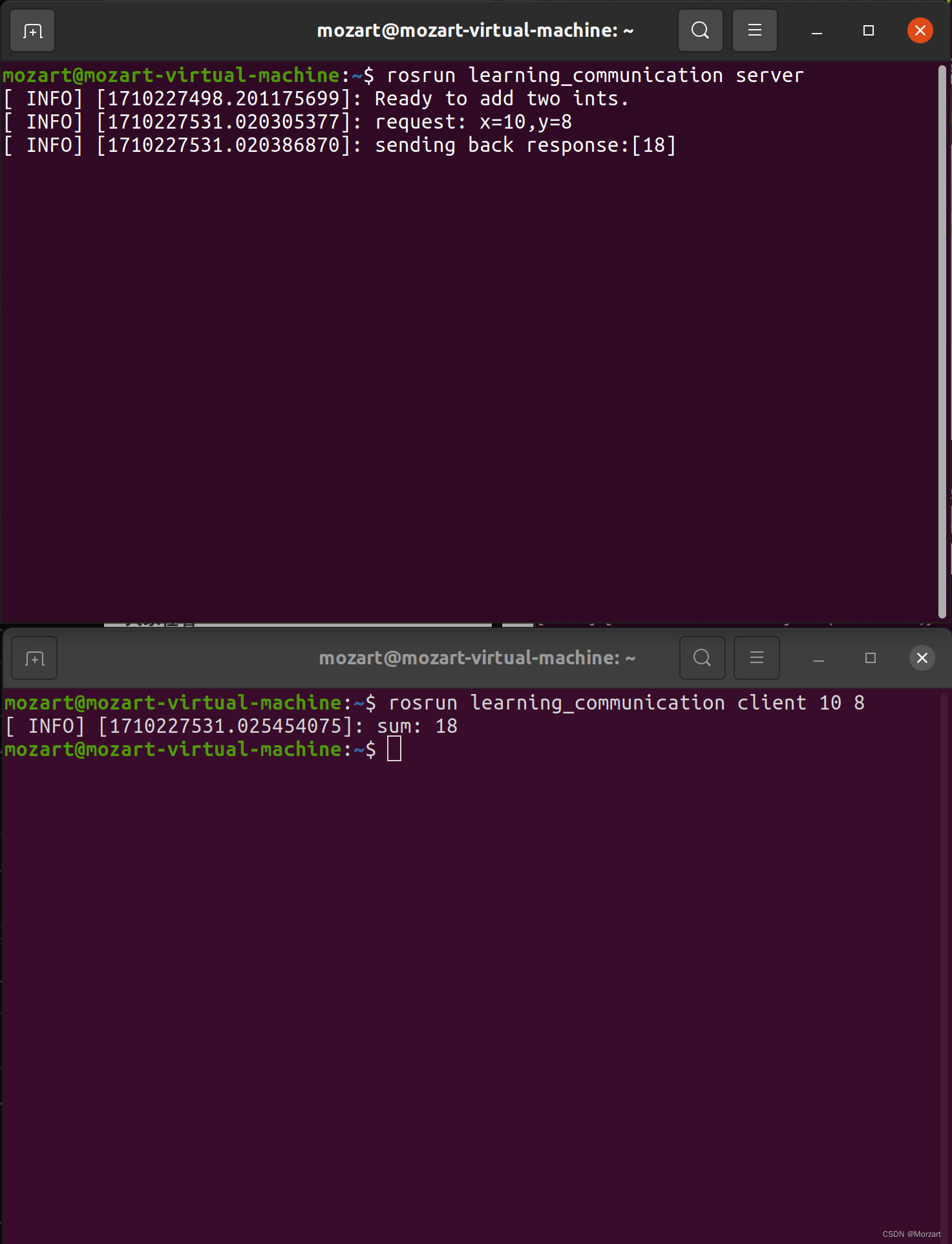This screenshot has height=1244, width=952.
Task: Close the server terminal window
Action: (x=920, y=30)
